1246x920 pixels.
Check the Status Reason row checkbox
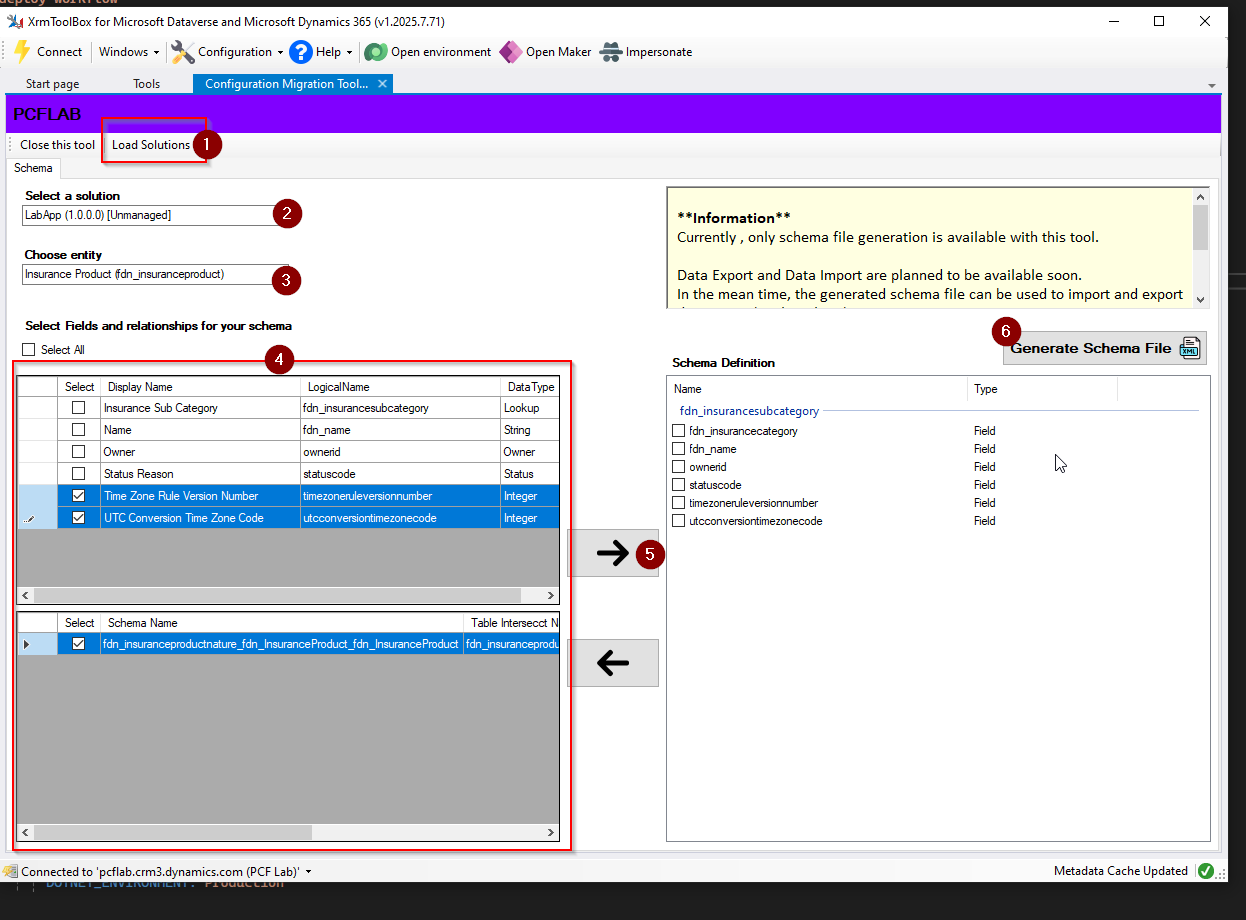(78, 474)
